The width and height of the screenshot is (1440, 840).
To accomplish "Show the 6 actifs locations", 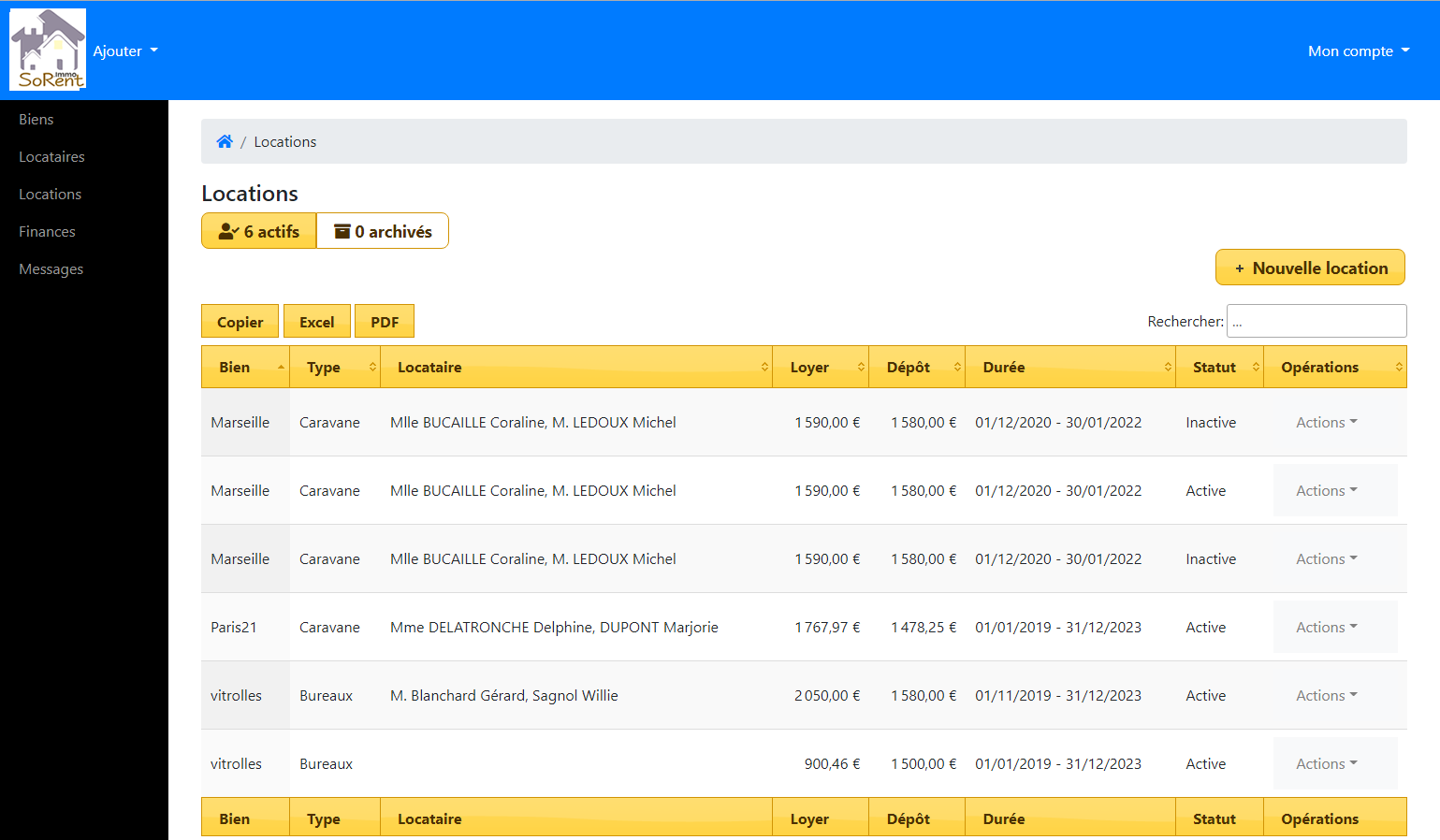I will 259,231.
